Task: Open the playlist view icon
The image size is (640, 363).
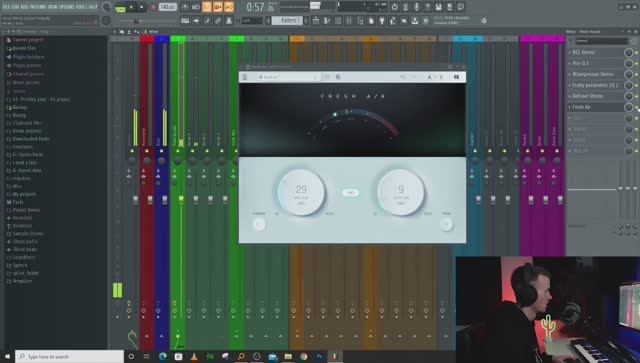Action: tap(316, 20)
